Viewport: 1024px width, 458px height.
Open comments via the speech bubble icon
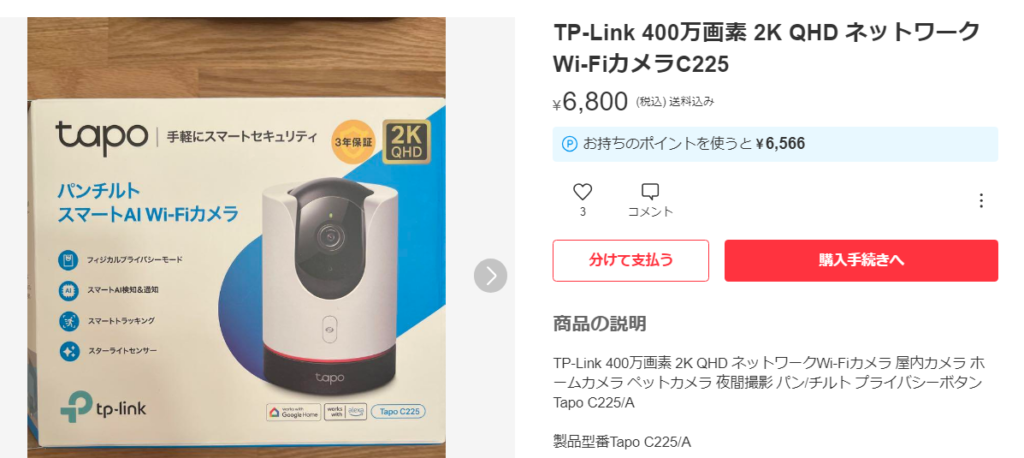650,192
